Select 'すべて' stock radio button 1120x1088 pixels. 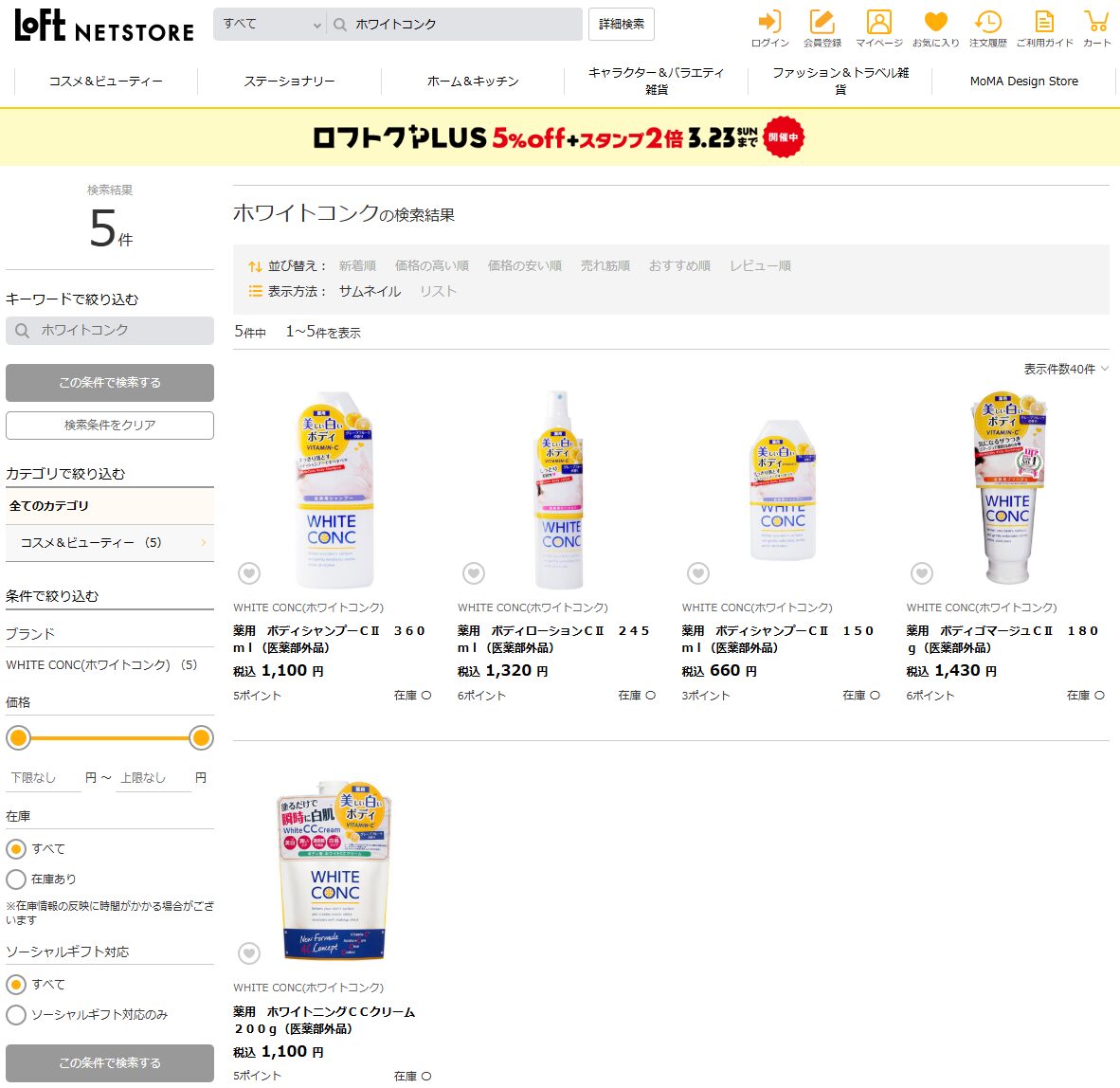(16, 848)
